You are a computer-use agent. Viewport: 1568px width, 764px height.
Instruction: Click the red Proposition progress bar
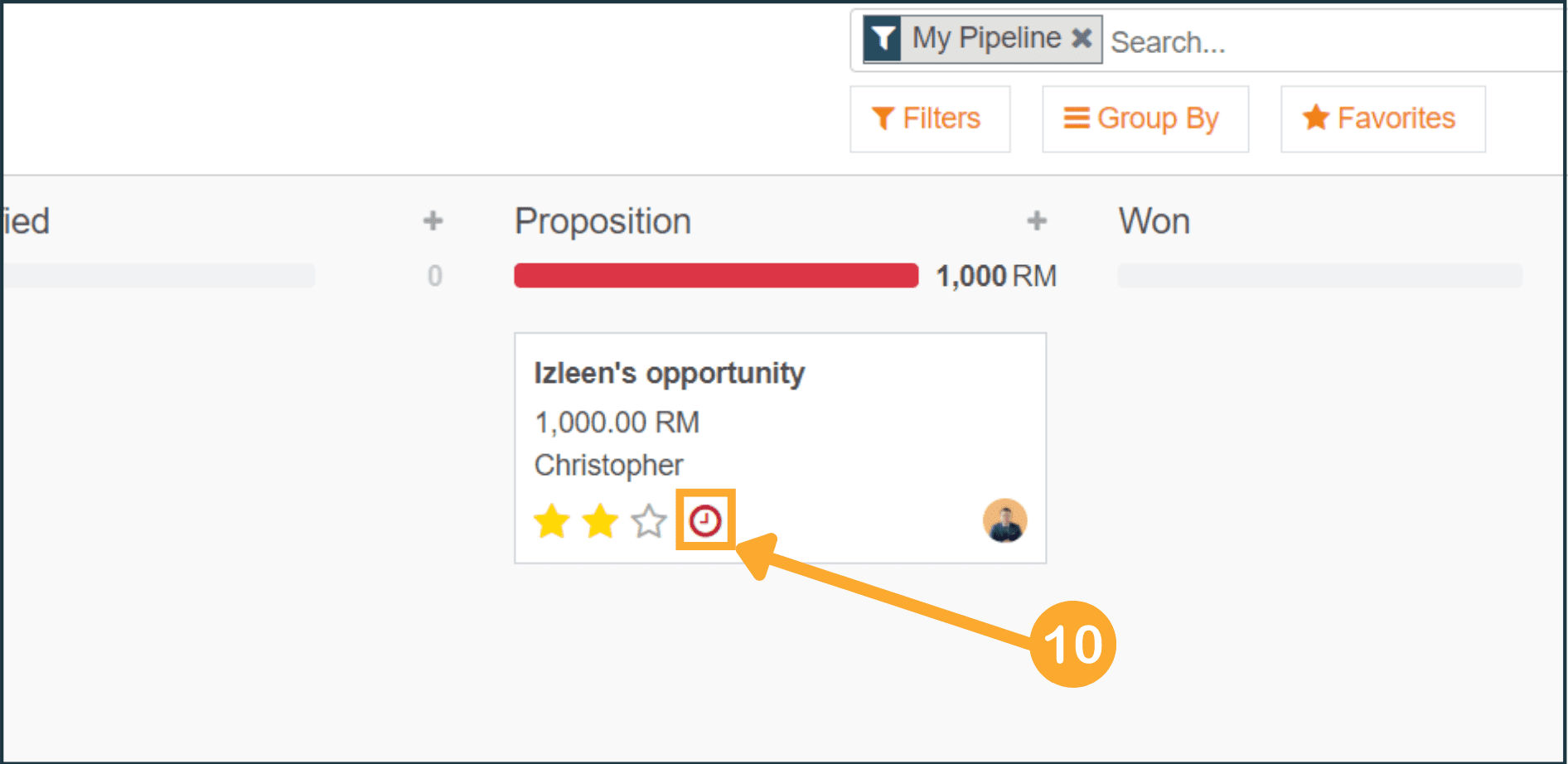click(x=716, y=275)
